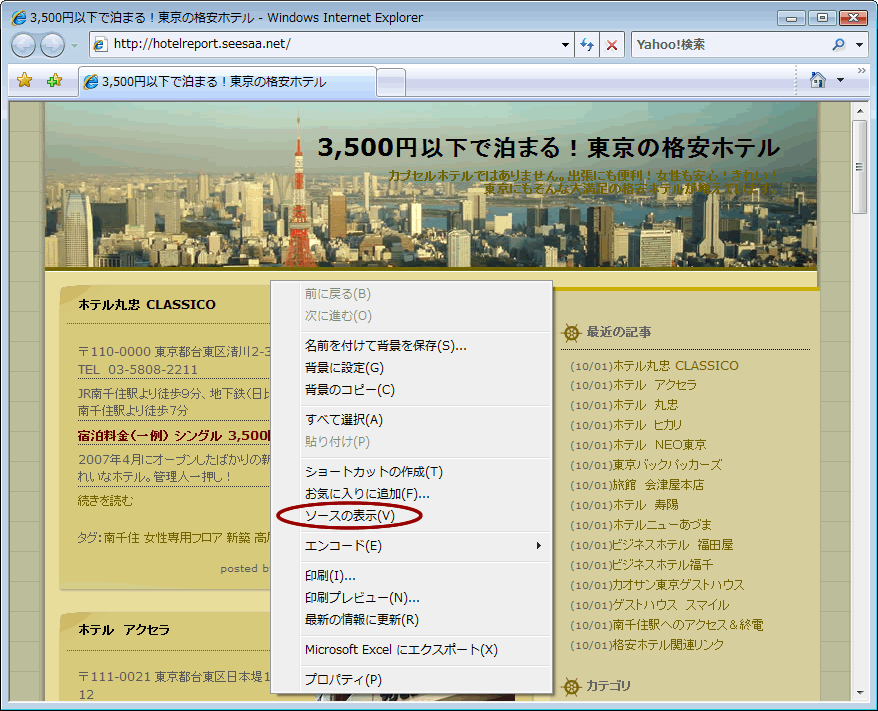
Task: Click the empty new tab button
Action: (x=391, y=81)
